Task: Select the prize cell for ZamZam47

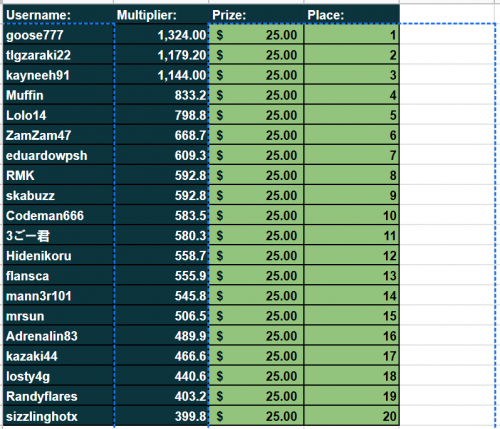Action: (x=256, y=135)
